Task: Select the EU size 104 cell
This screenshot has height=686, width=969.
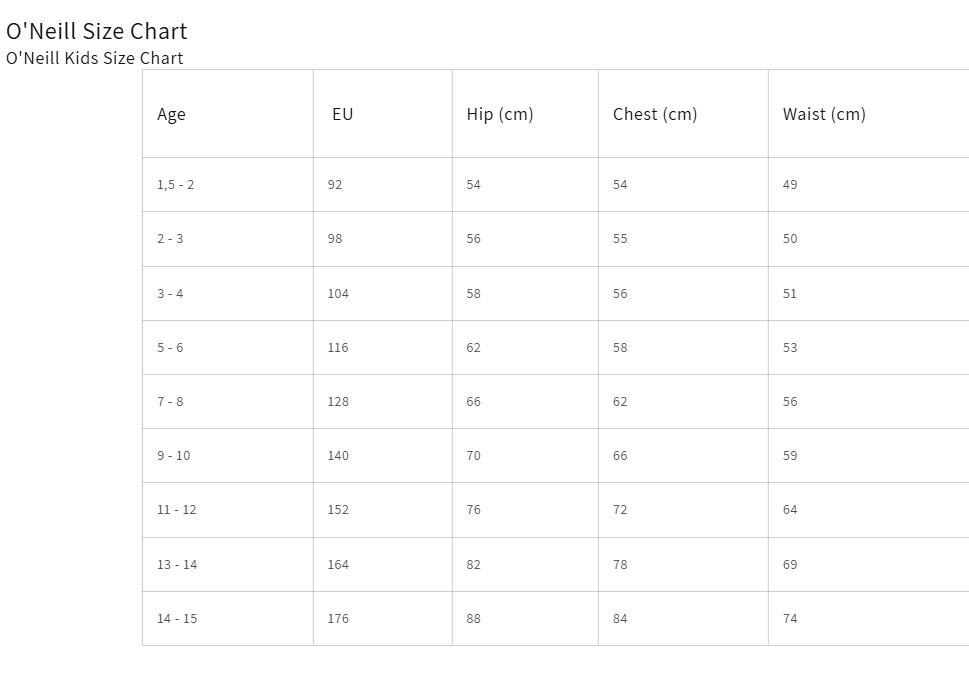Action: point(383,294)
